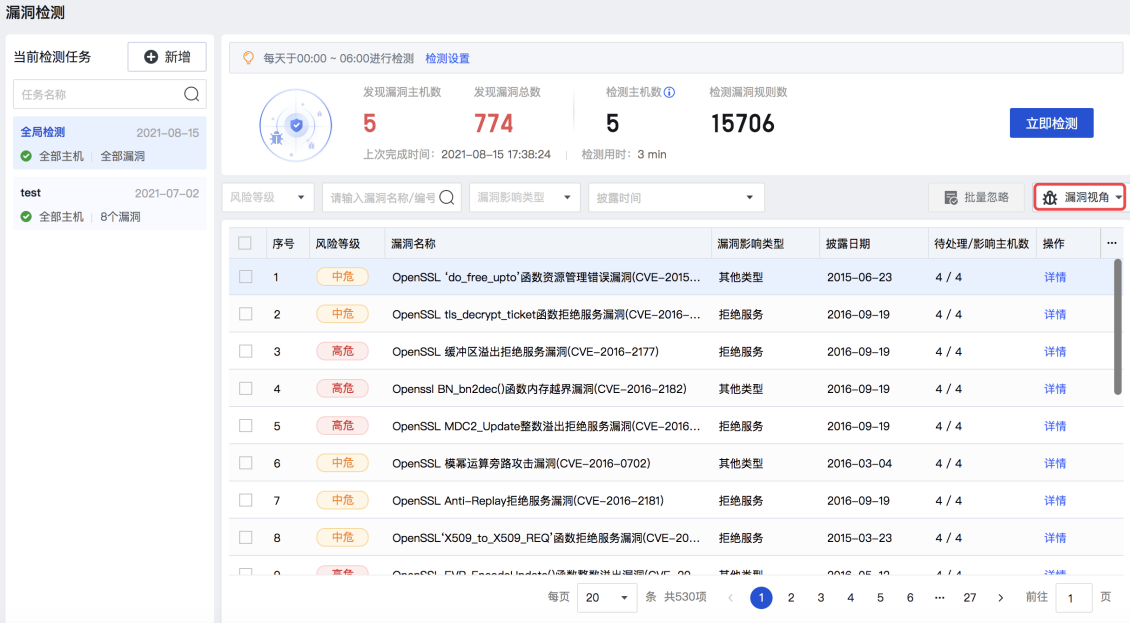Screen dimensions: 1130x623
Task: Expand the 漏洞影响类型 dropdown
Action: click(x=524, y=197)
